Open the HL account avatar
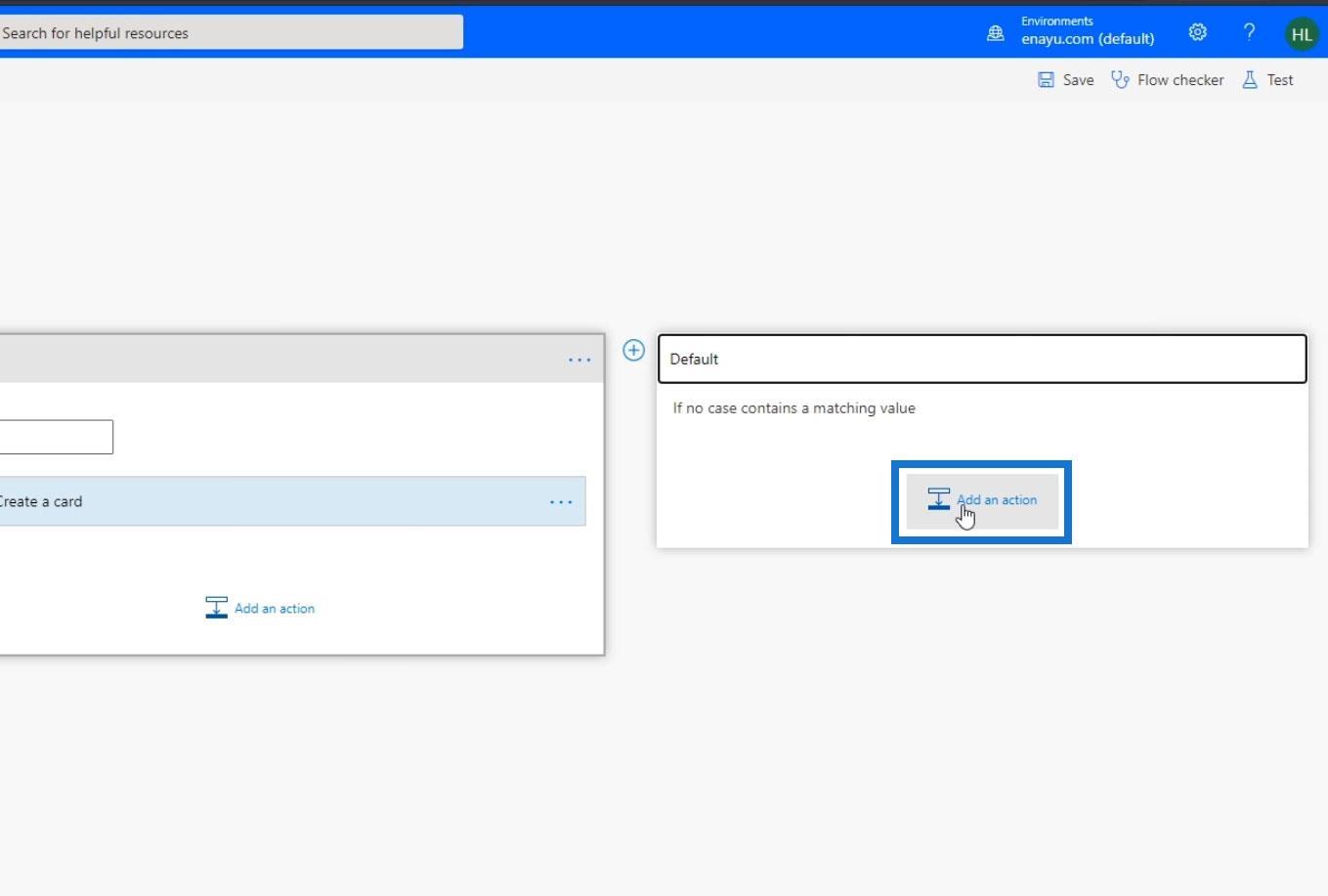The height and width of the screenshot is (896, 1328). point(1301,33)
